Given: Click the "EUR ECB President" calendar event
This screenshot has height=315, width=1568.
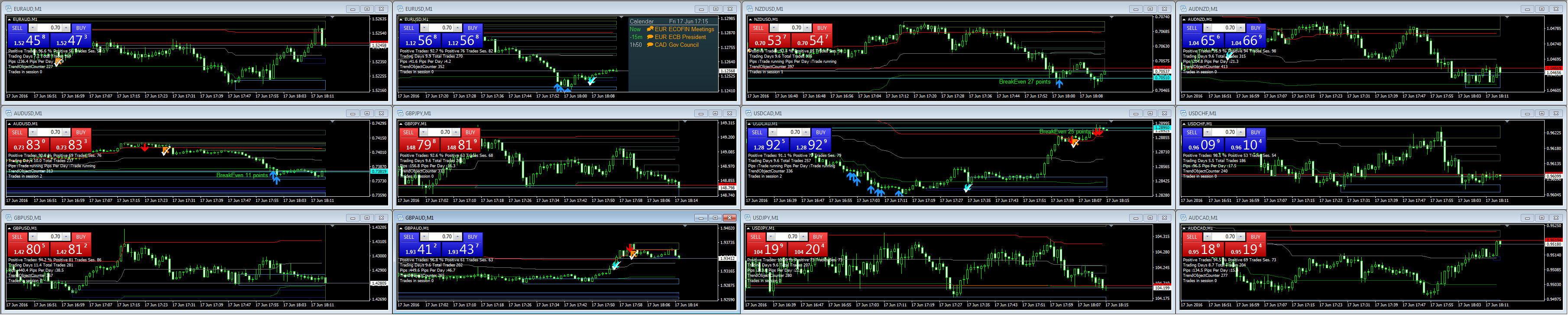Looking at the screenshot, I should (x=680, y=37).
